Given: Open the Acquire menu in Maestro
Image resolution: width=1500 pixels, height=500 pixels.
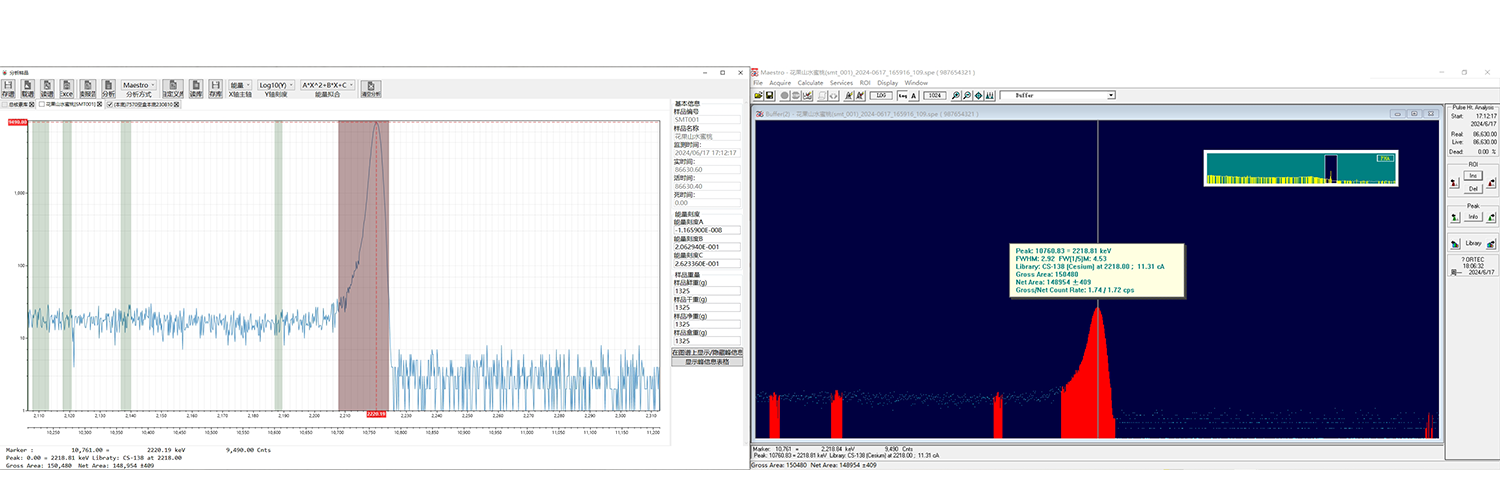Looking at the screenshot, I should click(780, 83).
